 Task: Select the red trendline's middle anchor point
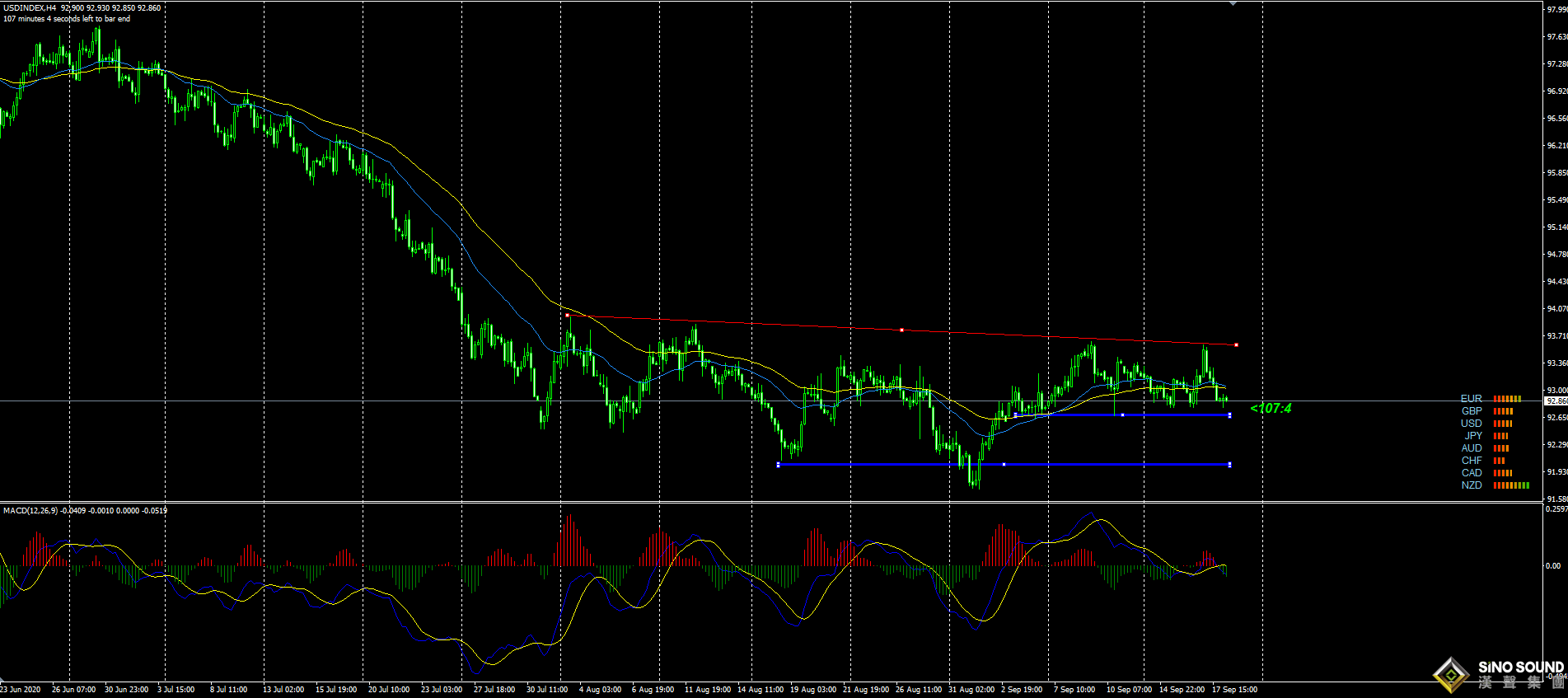click(x=901, y=330)
